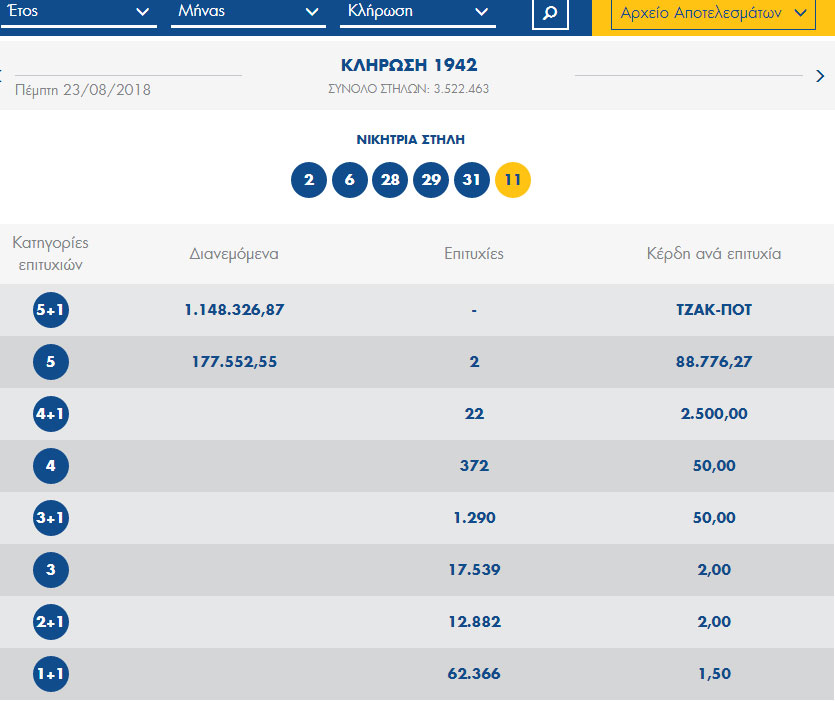
Task: Click the 3+1 category badge
Action: [51, 518]
